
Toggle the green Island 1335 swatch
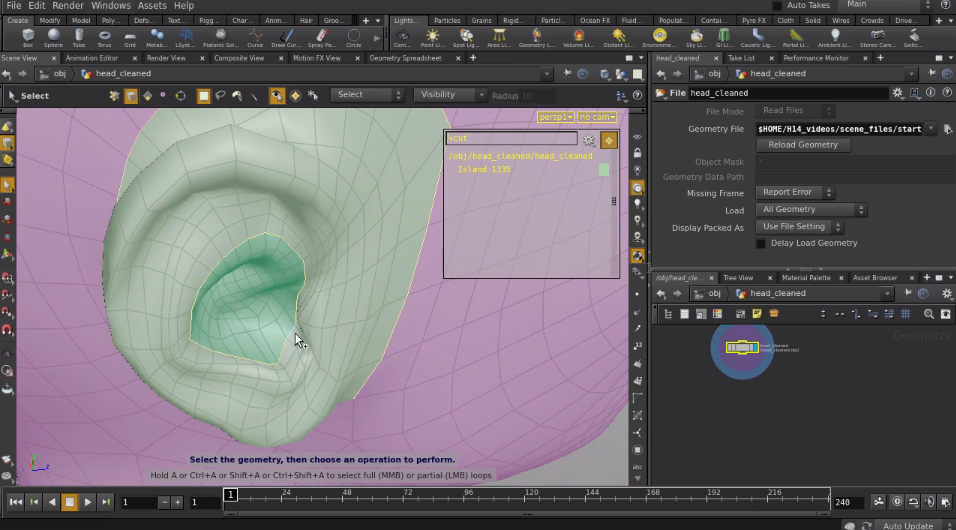[x=604, y=170]
